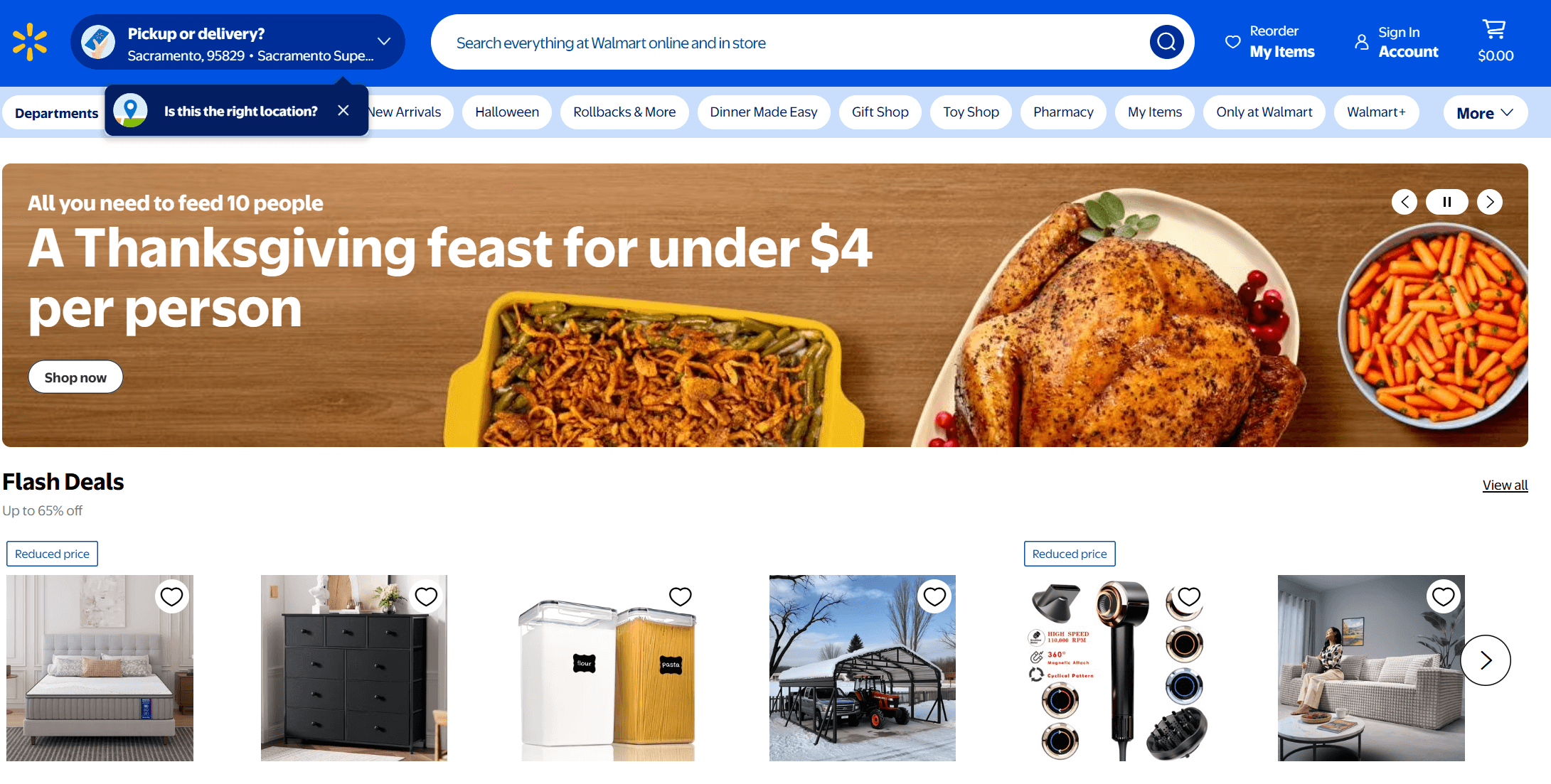Pause the banner carousel

[1446, 202]
